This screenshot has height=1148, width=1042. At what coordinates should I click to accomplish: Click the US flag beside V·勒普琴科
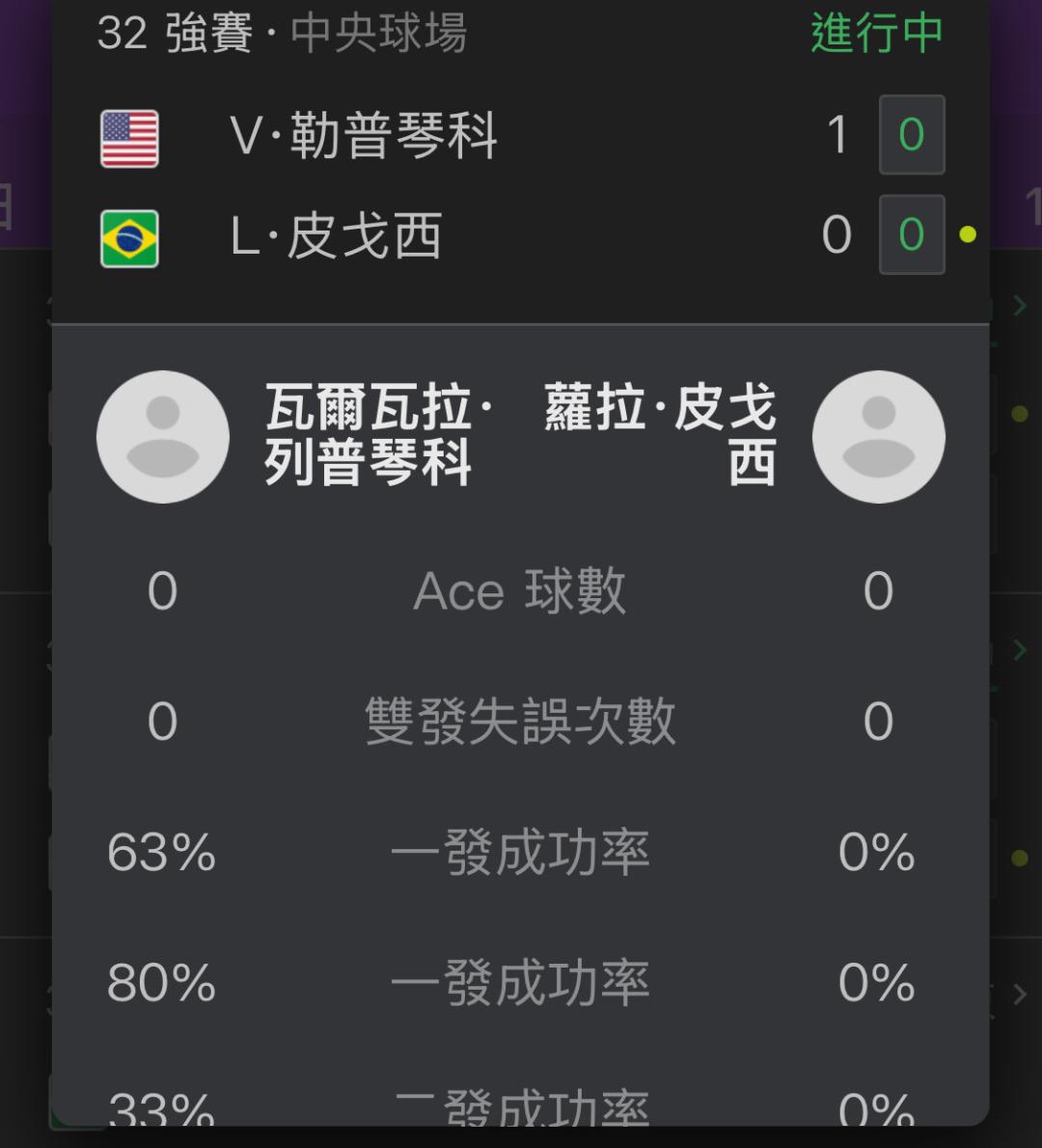coord(129,139)
